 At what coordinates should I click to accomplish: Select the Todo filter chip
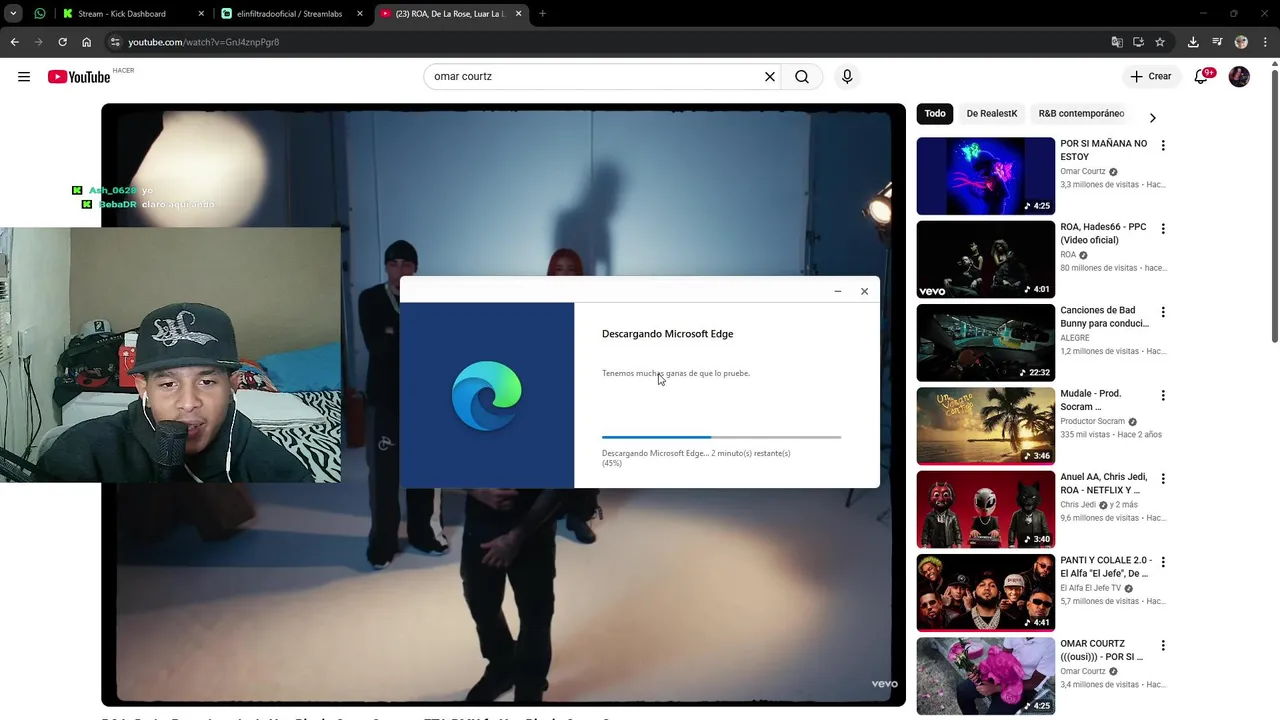pos(935,114)
